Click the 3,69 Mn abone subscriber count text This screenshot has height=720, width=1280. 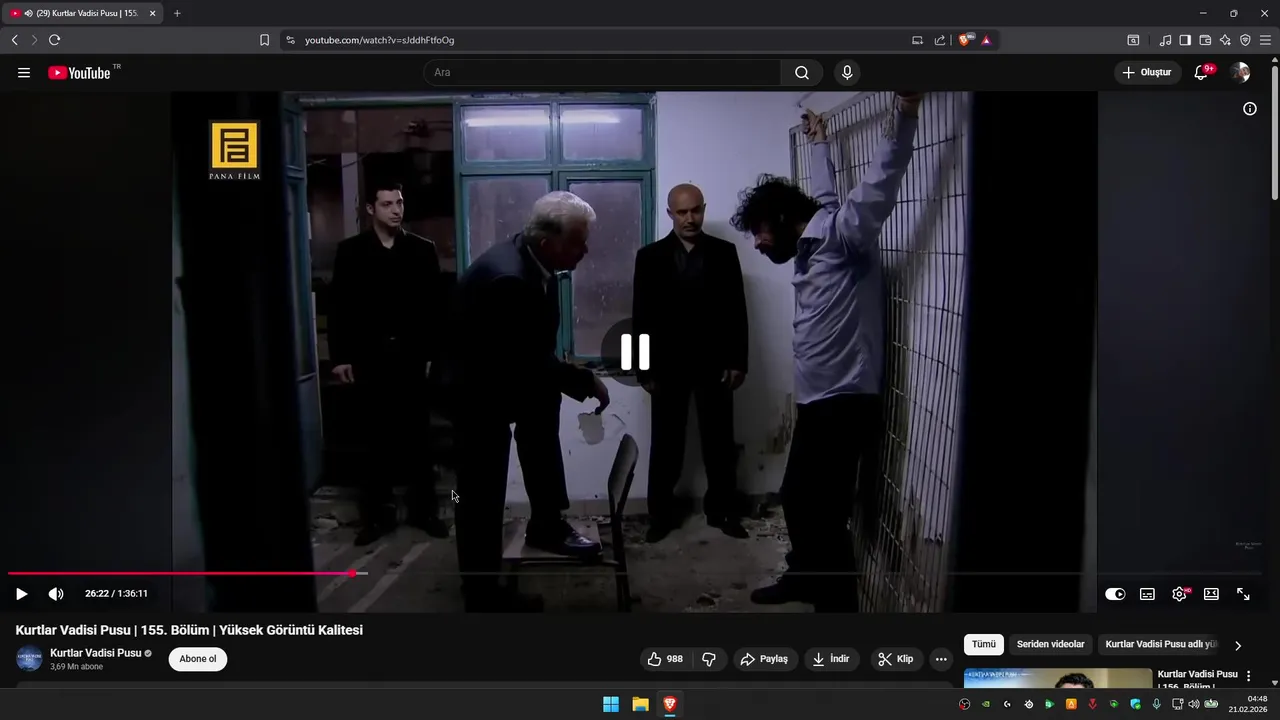(x=77, y=667)
